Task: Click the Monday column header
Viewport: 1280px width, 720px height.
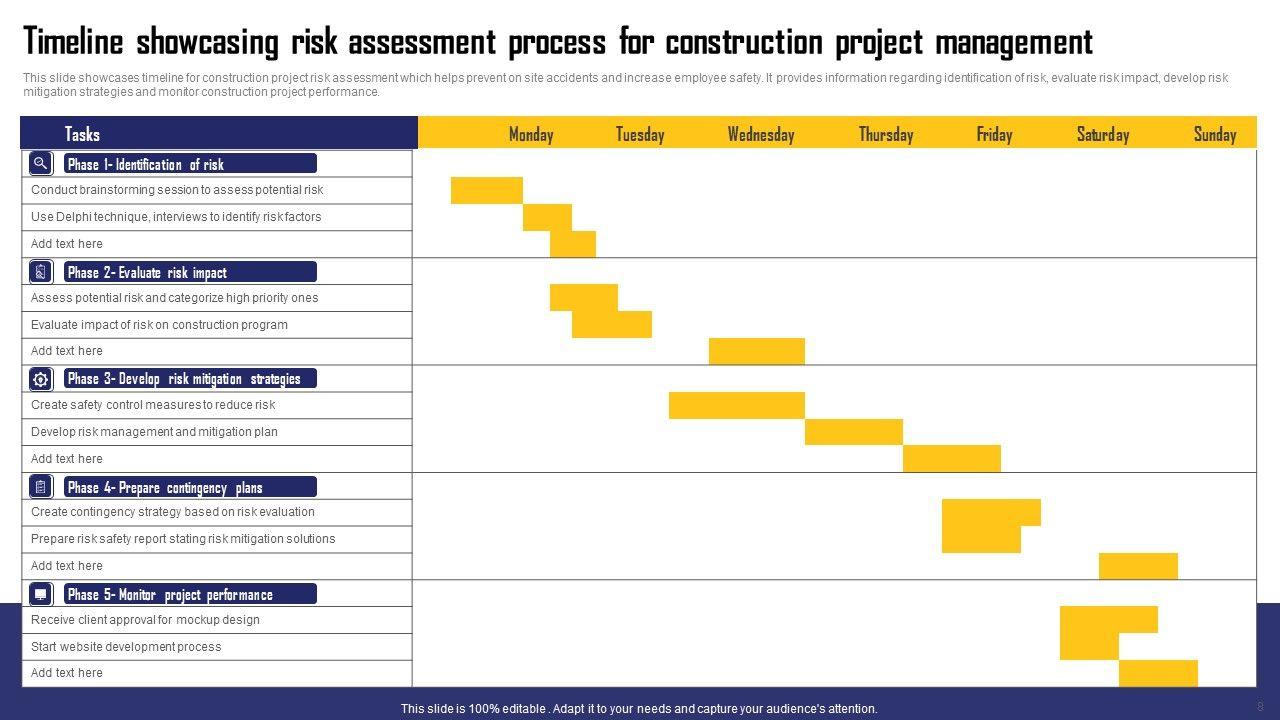Action: (531, 134)
